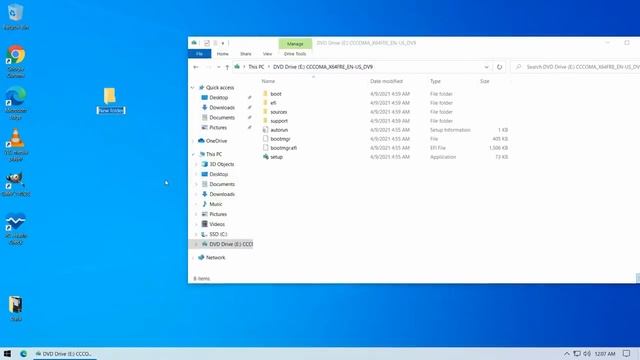This screenshot has width=640, height=360.
Task: Launch Google Chrome from the desktop
Action: pos(16,61)
